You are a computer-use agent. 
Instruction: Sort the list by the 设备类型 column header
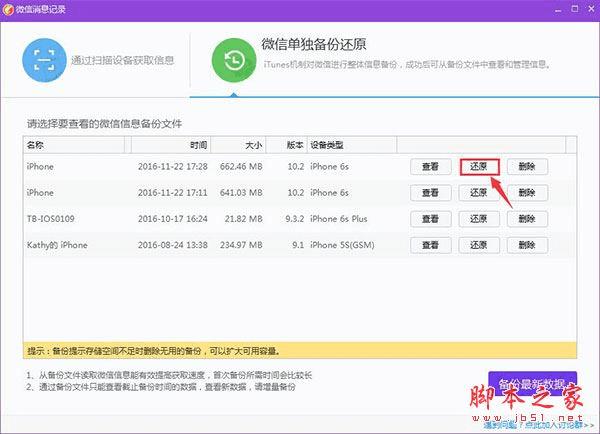tap(352, 145)
